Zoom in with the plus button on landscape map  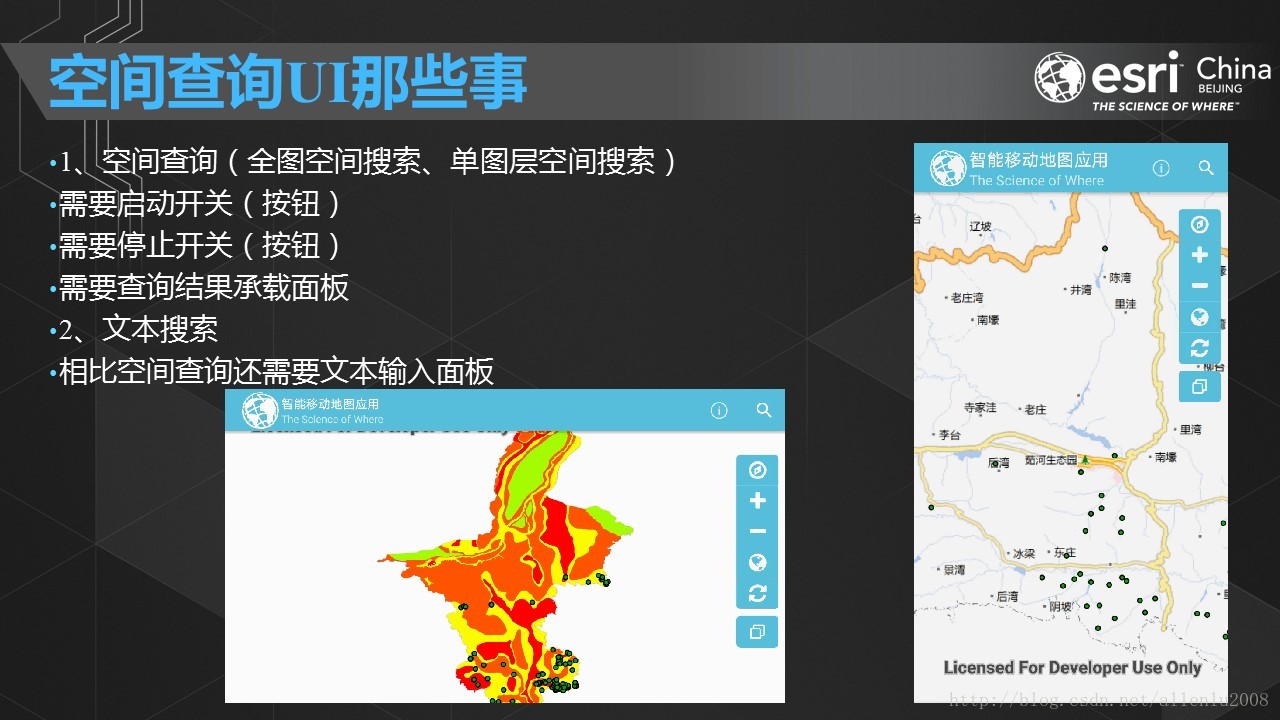[x=757, y=501]
